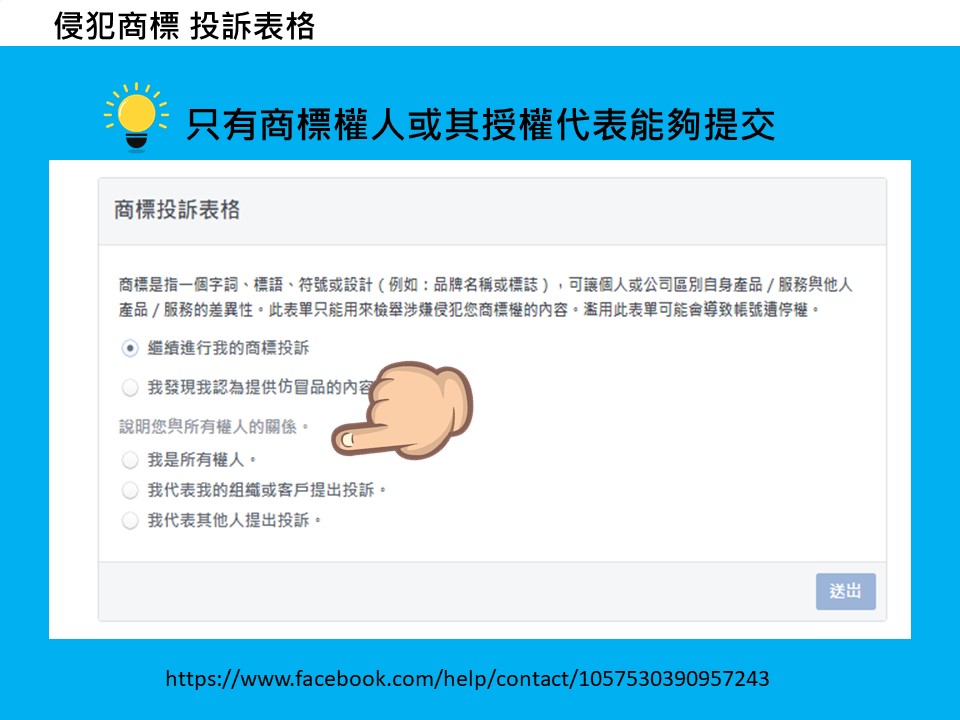Screen dimensions: 960x720
Task: Click the headline 只有商標權人或其授權代表能夠提交
Action: 481,124
